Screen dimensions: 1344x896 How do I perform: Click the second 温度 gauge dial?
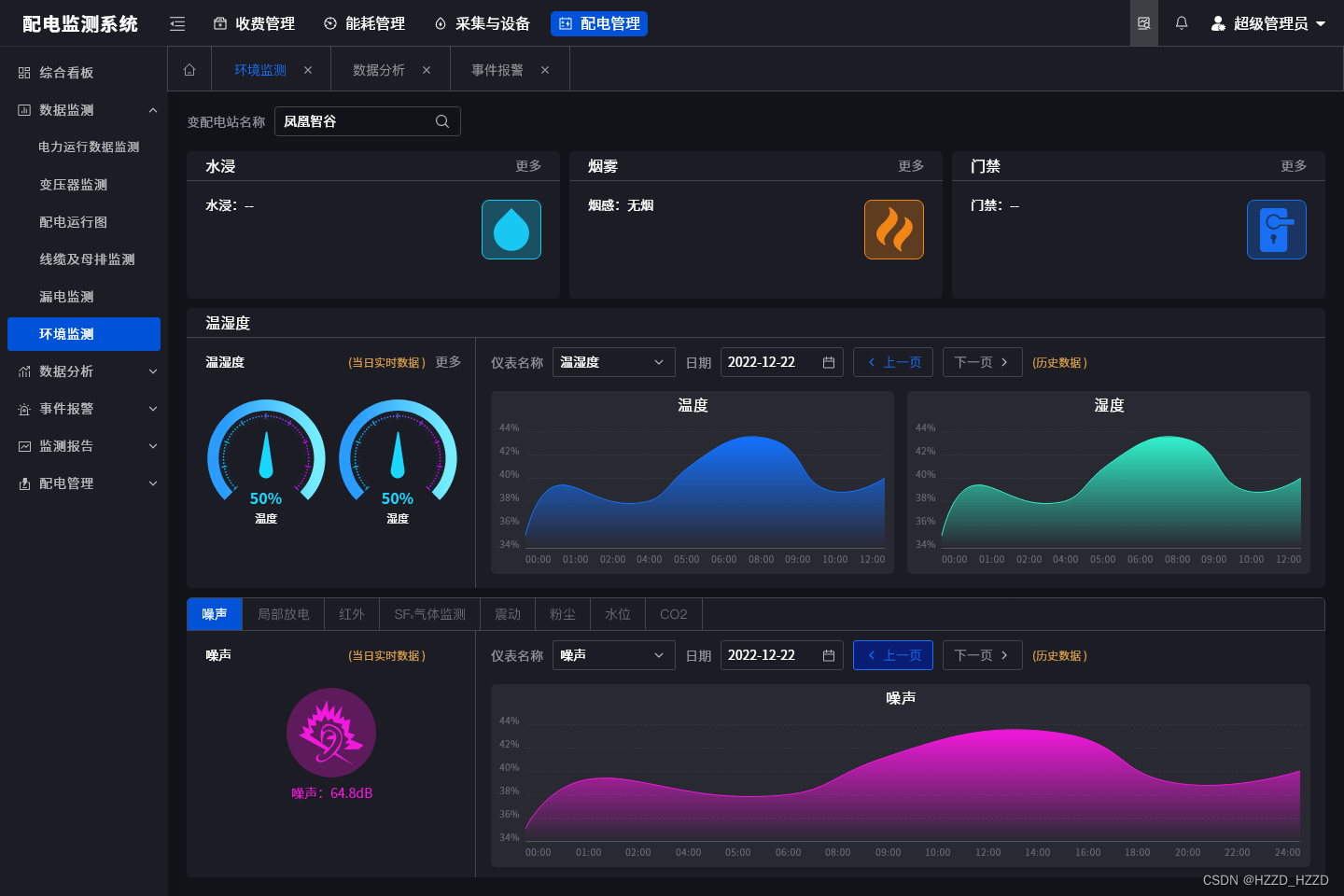coord(398,452)
